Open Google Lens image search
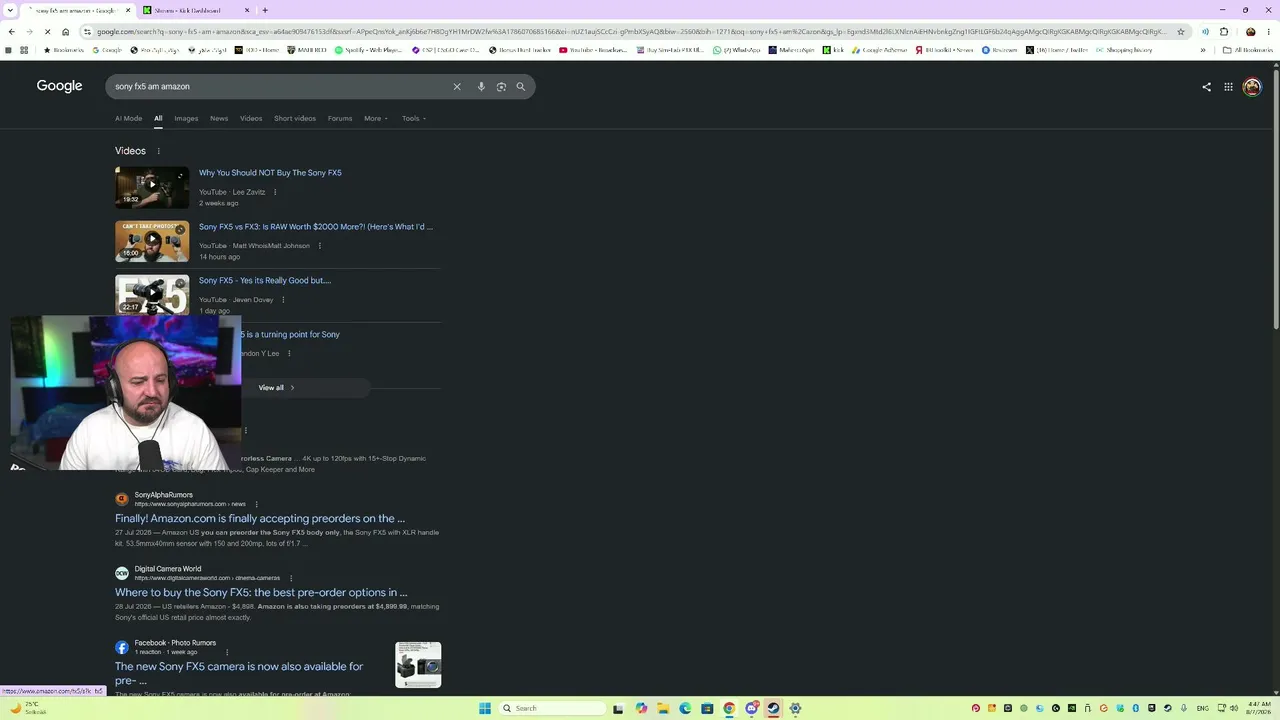 (501, 87)
